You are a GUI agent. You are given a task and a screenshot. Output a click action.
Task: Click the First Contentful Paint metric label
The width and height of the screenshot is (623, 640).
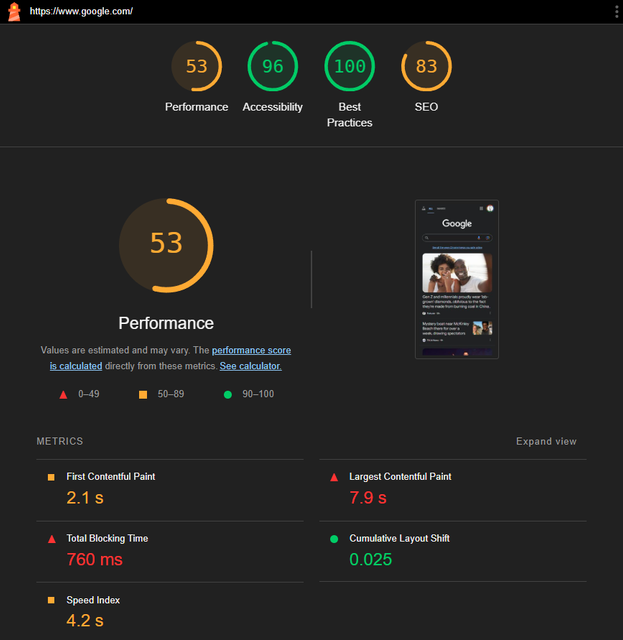(111, 476)
